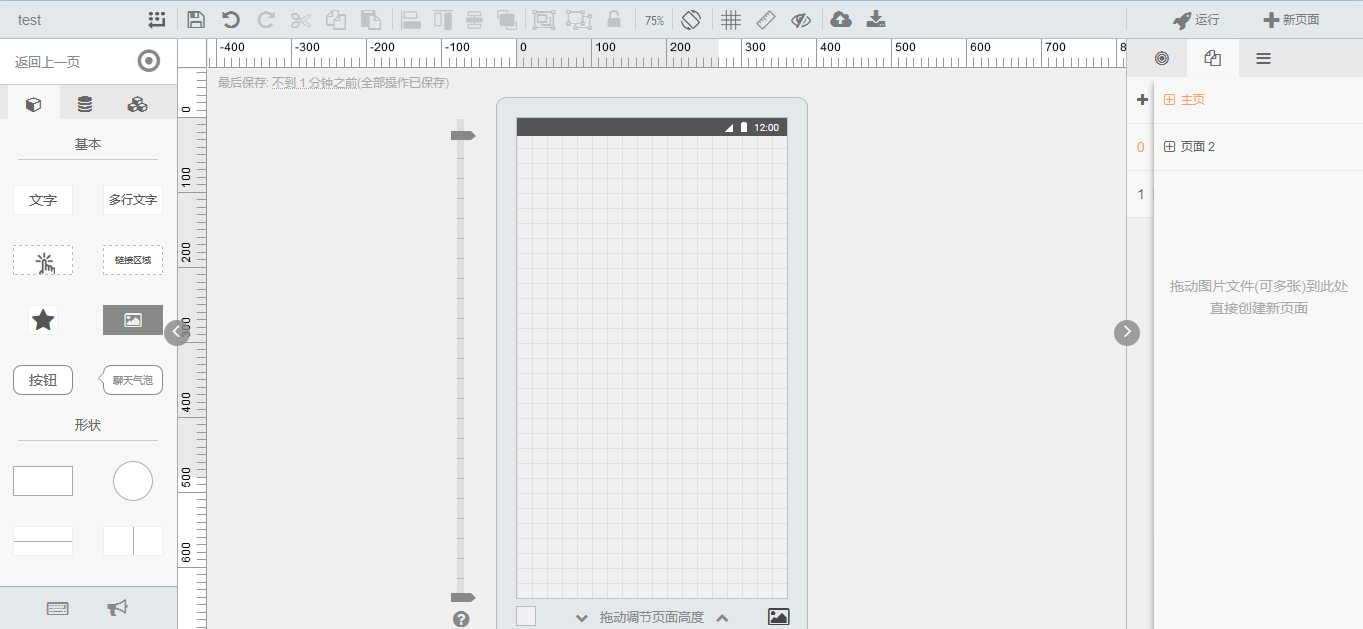Click the down chevron beside 拖动调节页面高度
The width and height of the screenshot is (1363, 629).
tap(582, 618)
